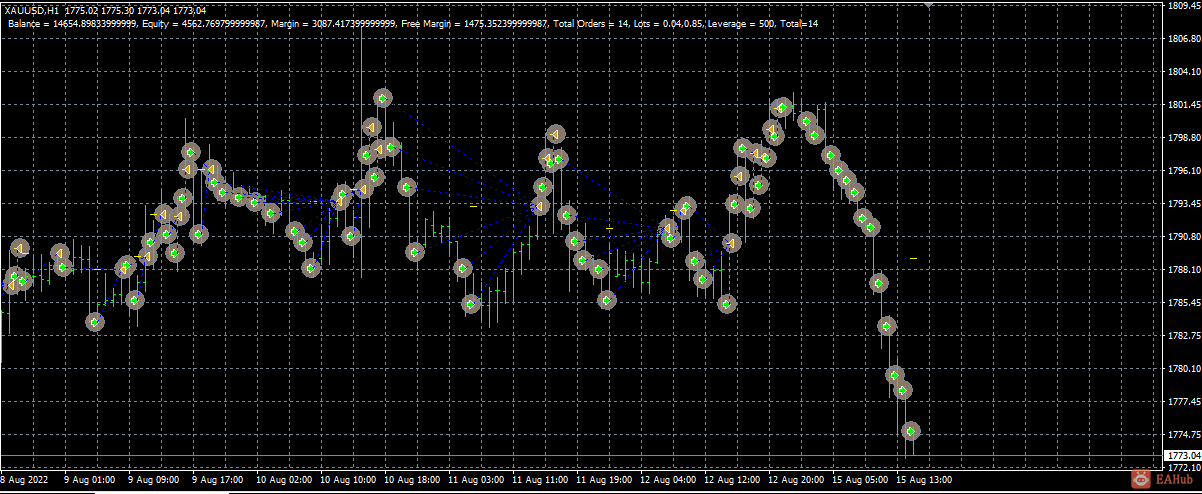Screen dimensions: 1202x494
Task: Click the 1804.10 price axis label
Action: (1183, 72)
